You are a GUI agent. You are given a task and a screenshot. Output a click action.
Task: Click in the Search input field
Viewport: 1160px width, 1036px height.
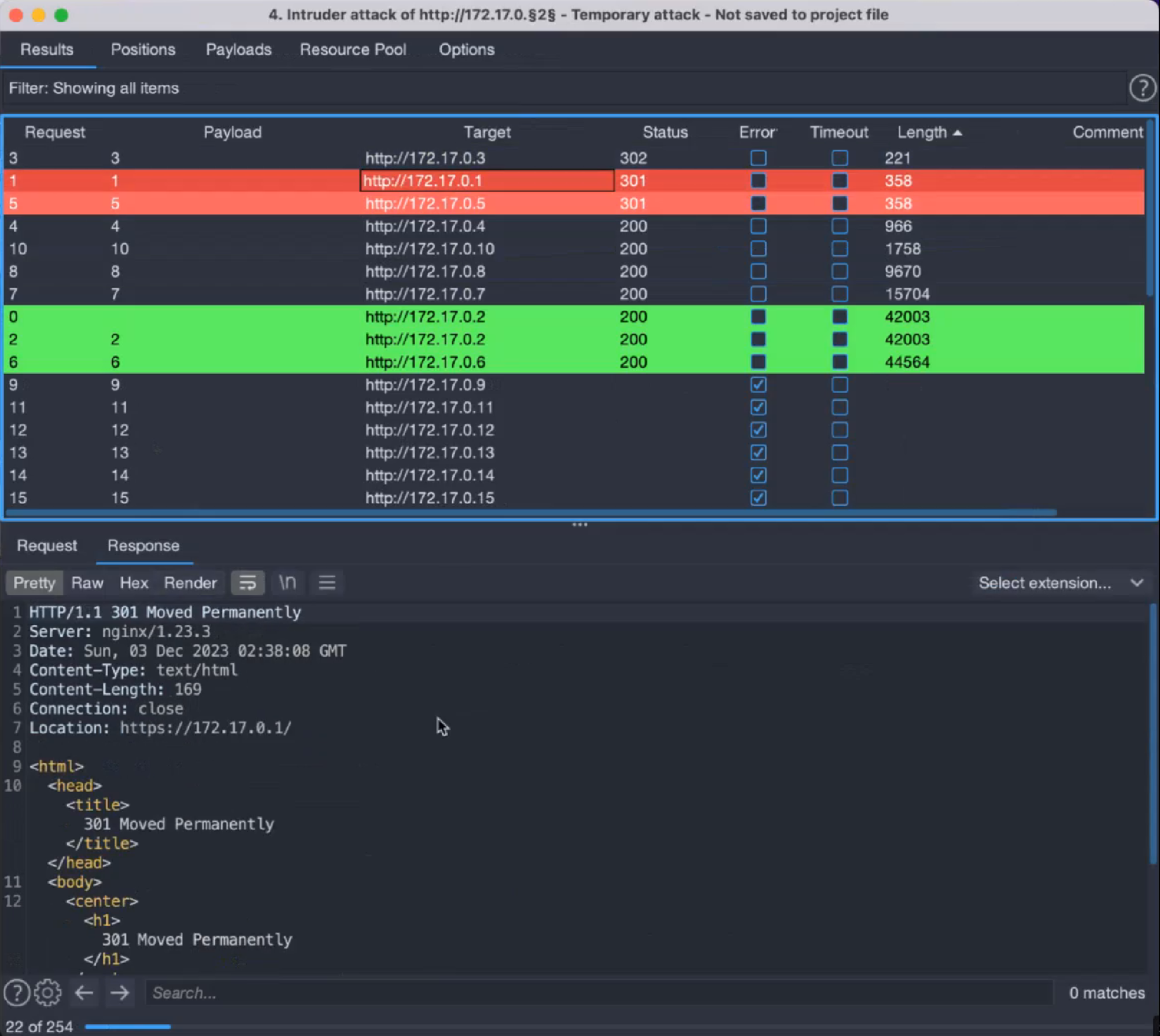tap(598, 993)
